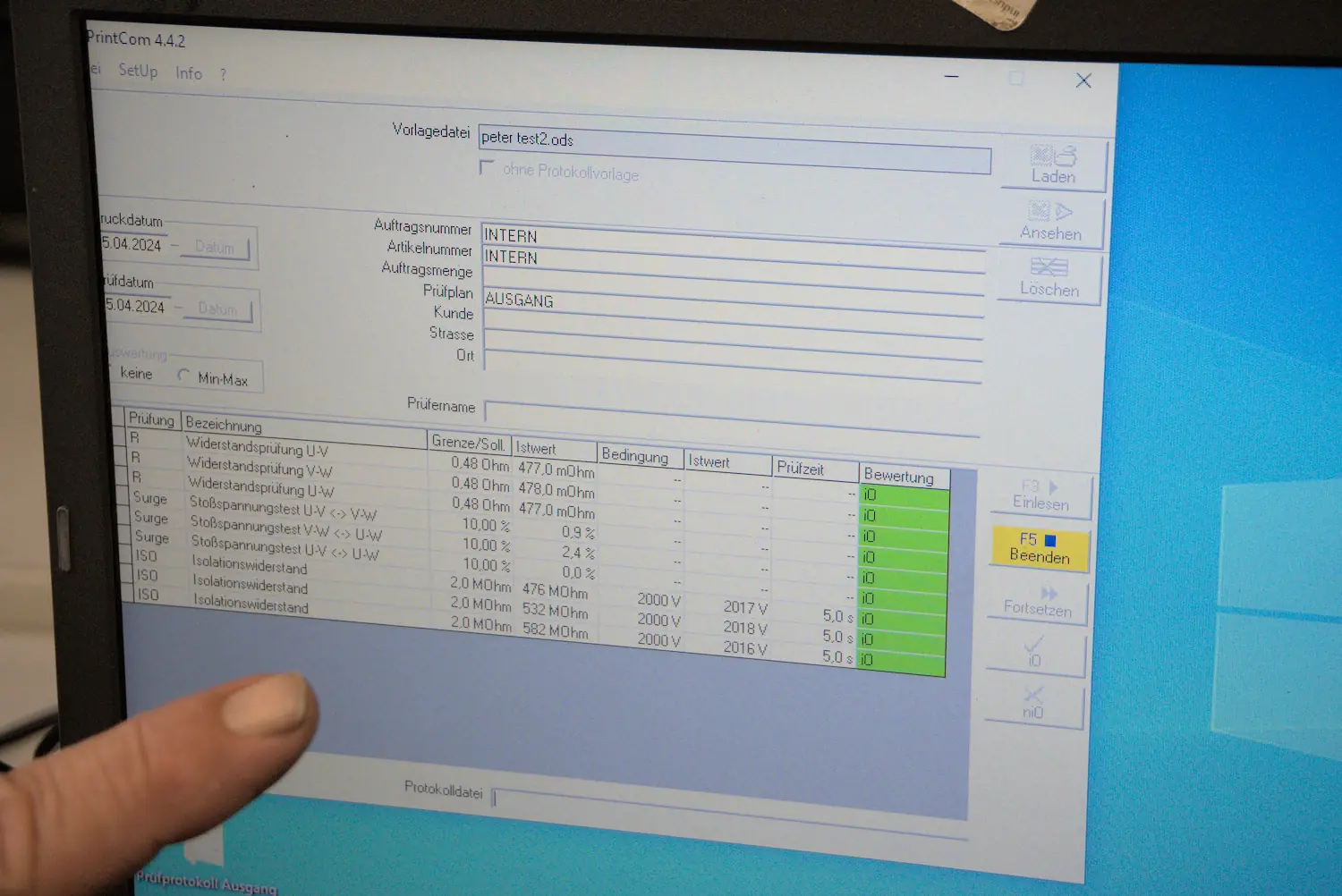This screenshot has height=896, width=1342.
Task: Open the Info menu
Action: [x=189, y=73]
